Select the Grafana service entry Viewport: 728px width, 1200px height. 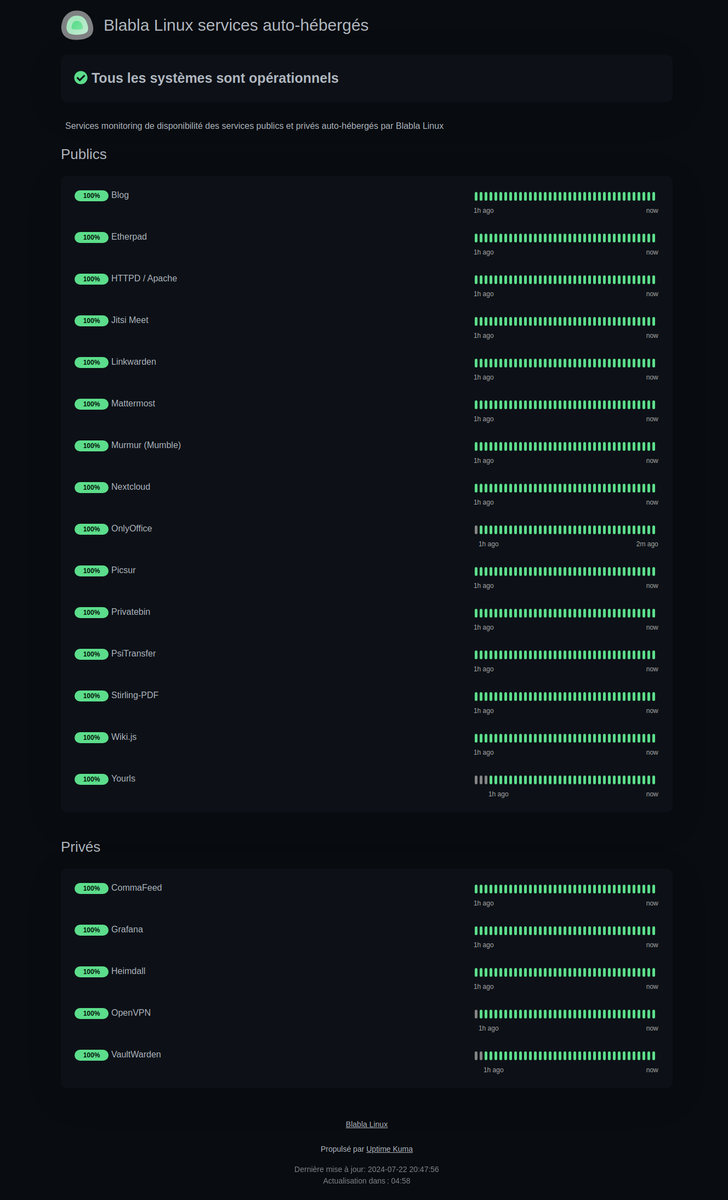tap(127, 930)
